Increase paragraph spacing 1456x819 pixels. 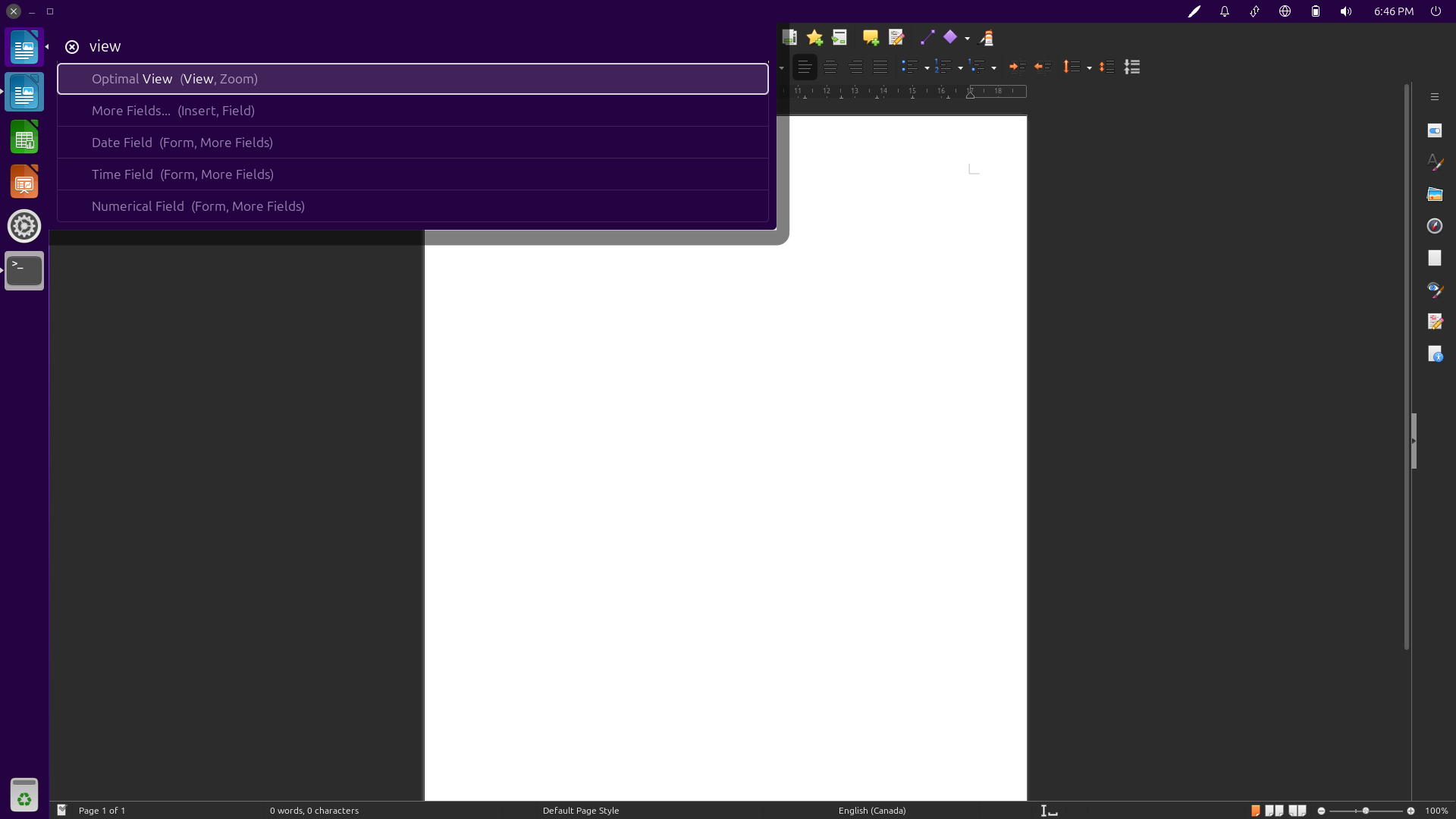click(x=1107, y=67)
